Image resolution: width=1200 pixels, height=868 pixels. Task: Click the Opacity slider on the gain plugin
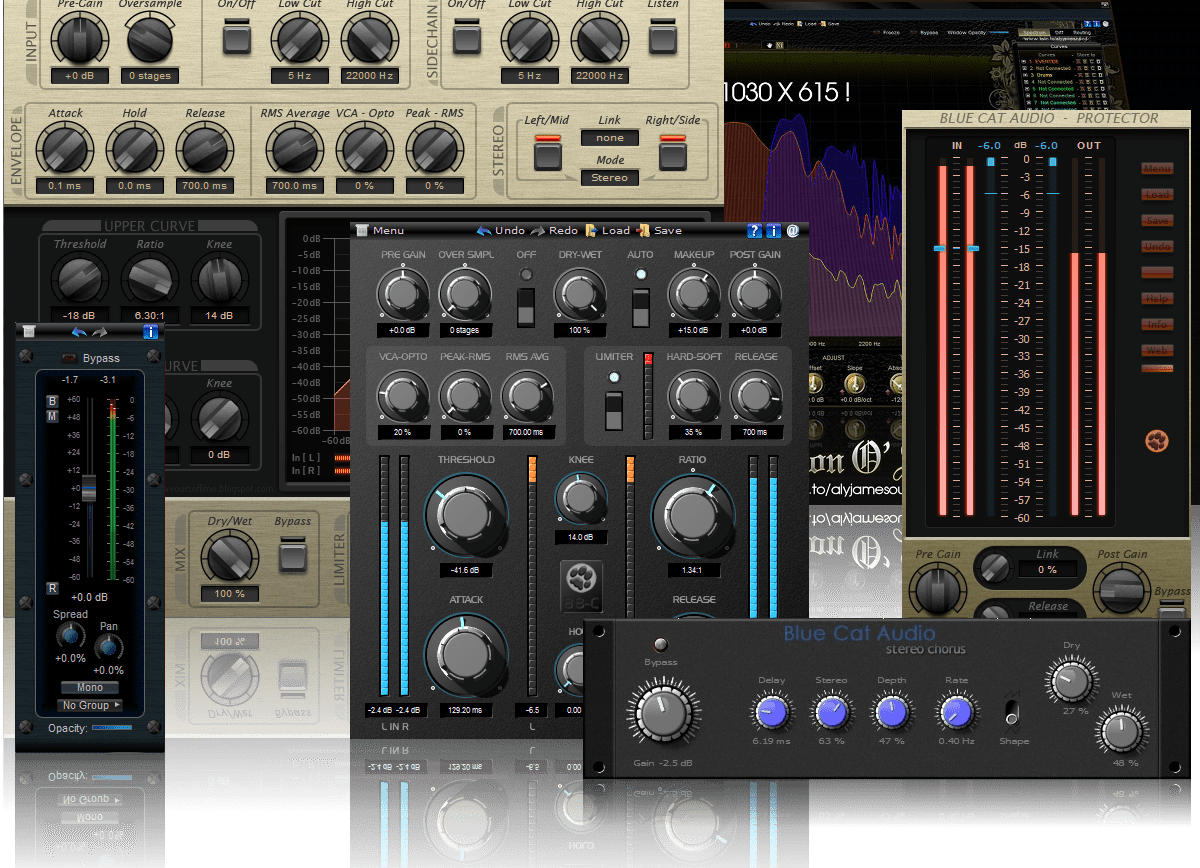click(x=111, y=728)
